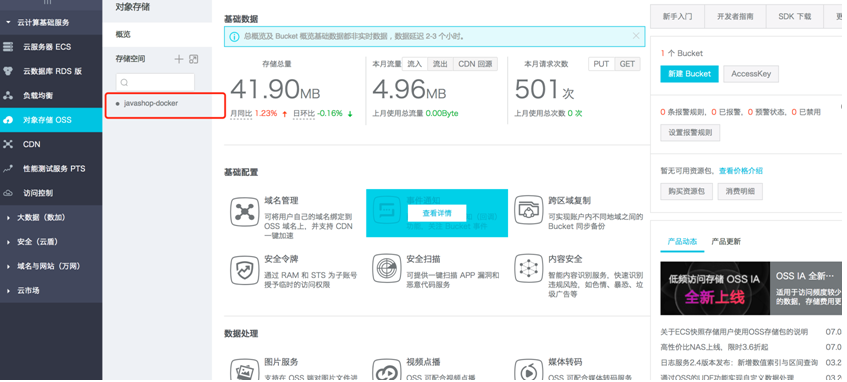
Task: Click the plus icon to add storage space
Action: [x=179, y=59]
